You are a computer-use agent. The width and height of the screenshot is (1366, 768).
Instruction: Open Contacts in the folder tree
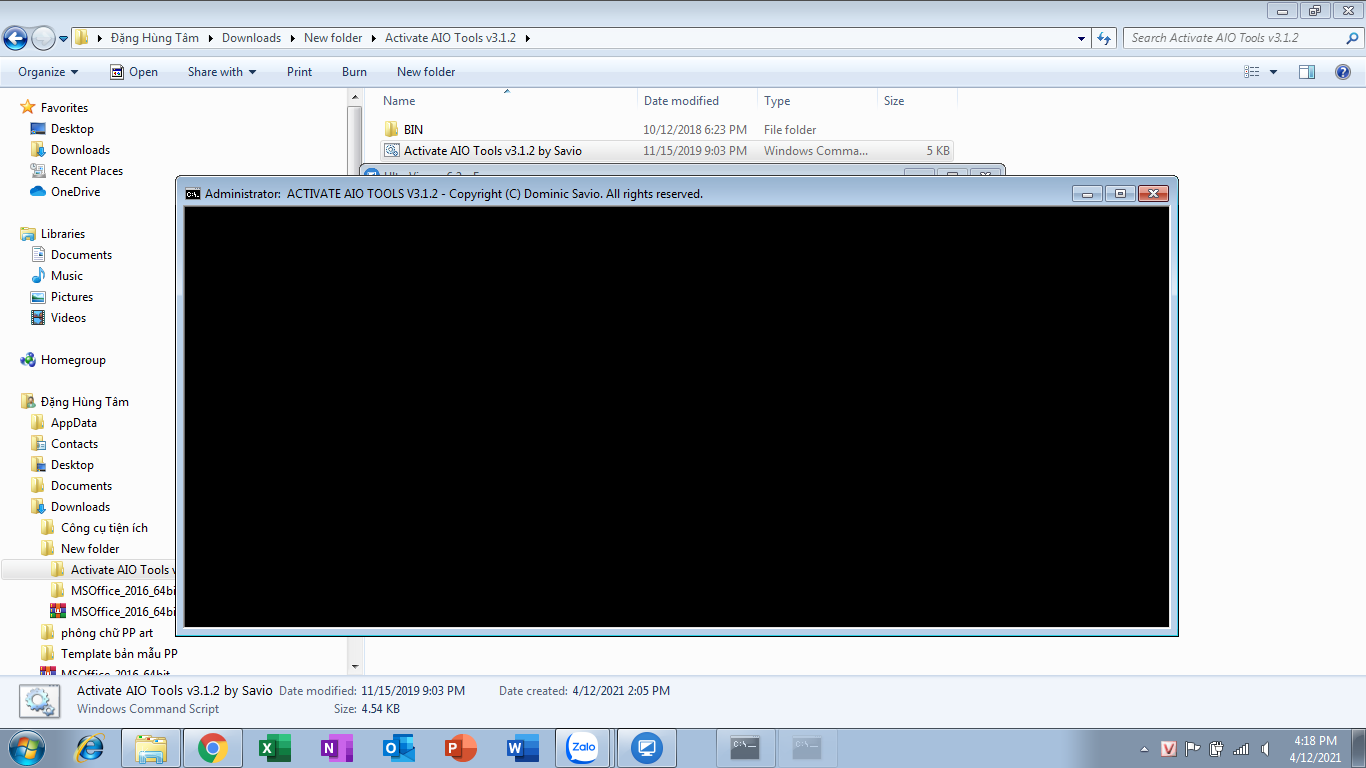point(75,444)
